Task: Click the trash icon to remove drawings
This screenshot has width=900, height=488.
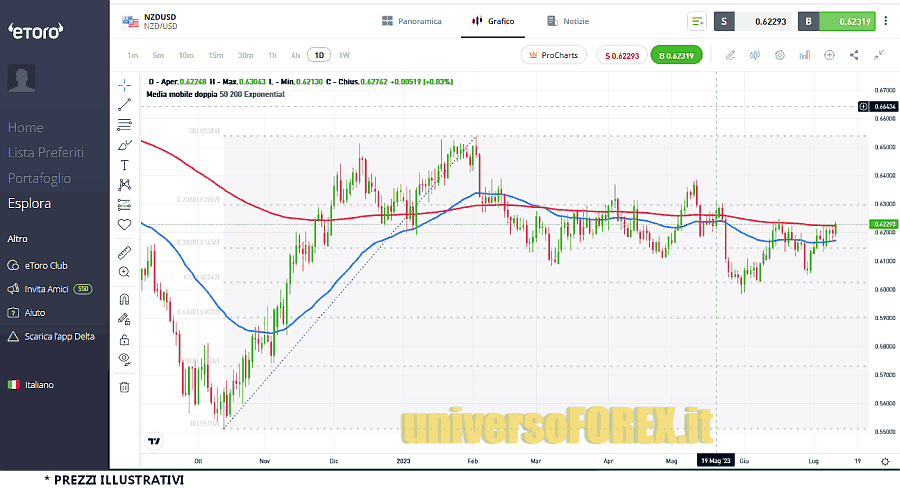Action: [x=124, y=386]
